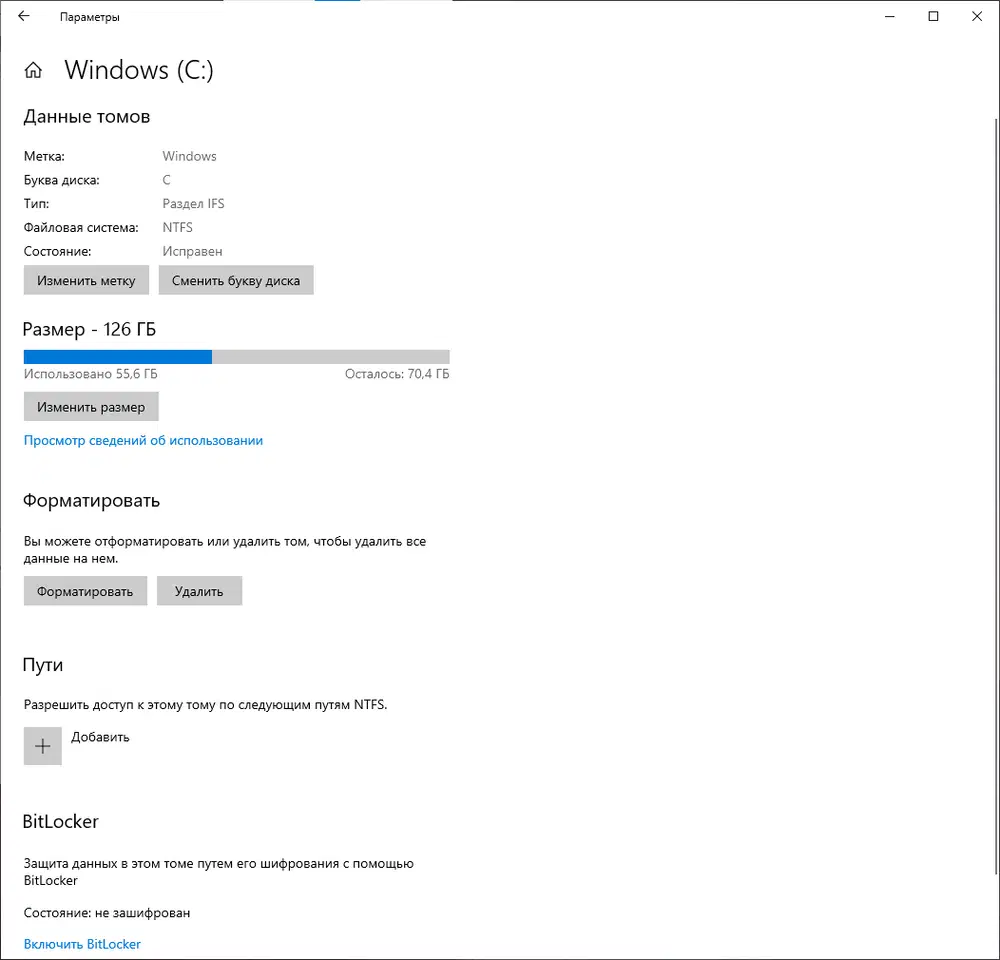Click the Данные томов heading
The width and height of the screenshot is (1000, 960).
pyautogui.click(x=87, y=117)
